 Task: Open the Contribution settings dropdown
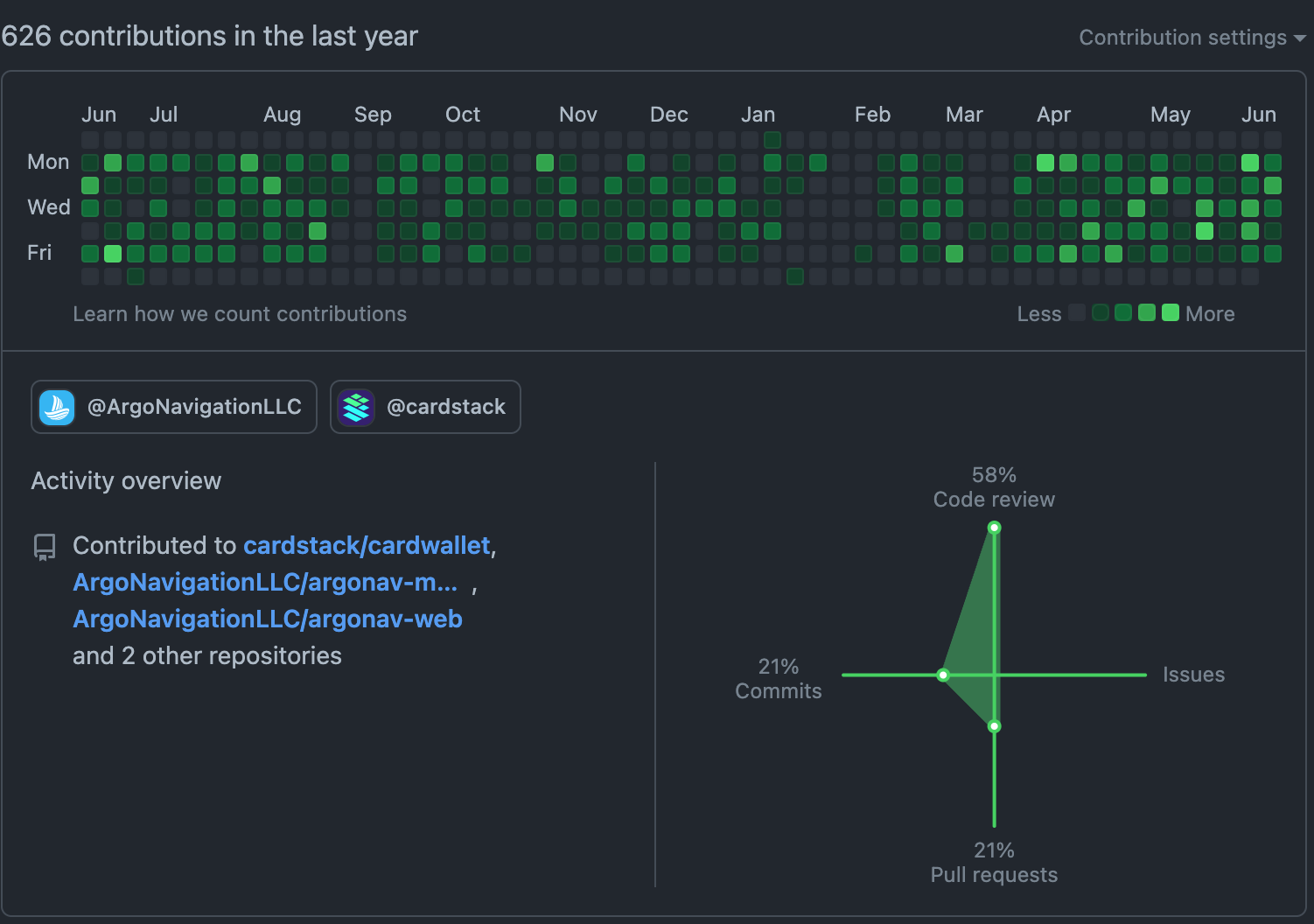click(1192, 38)
